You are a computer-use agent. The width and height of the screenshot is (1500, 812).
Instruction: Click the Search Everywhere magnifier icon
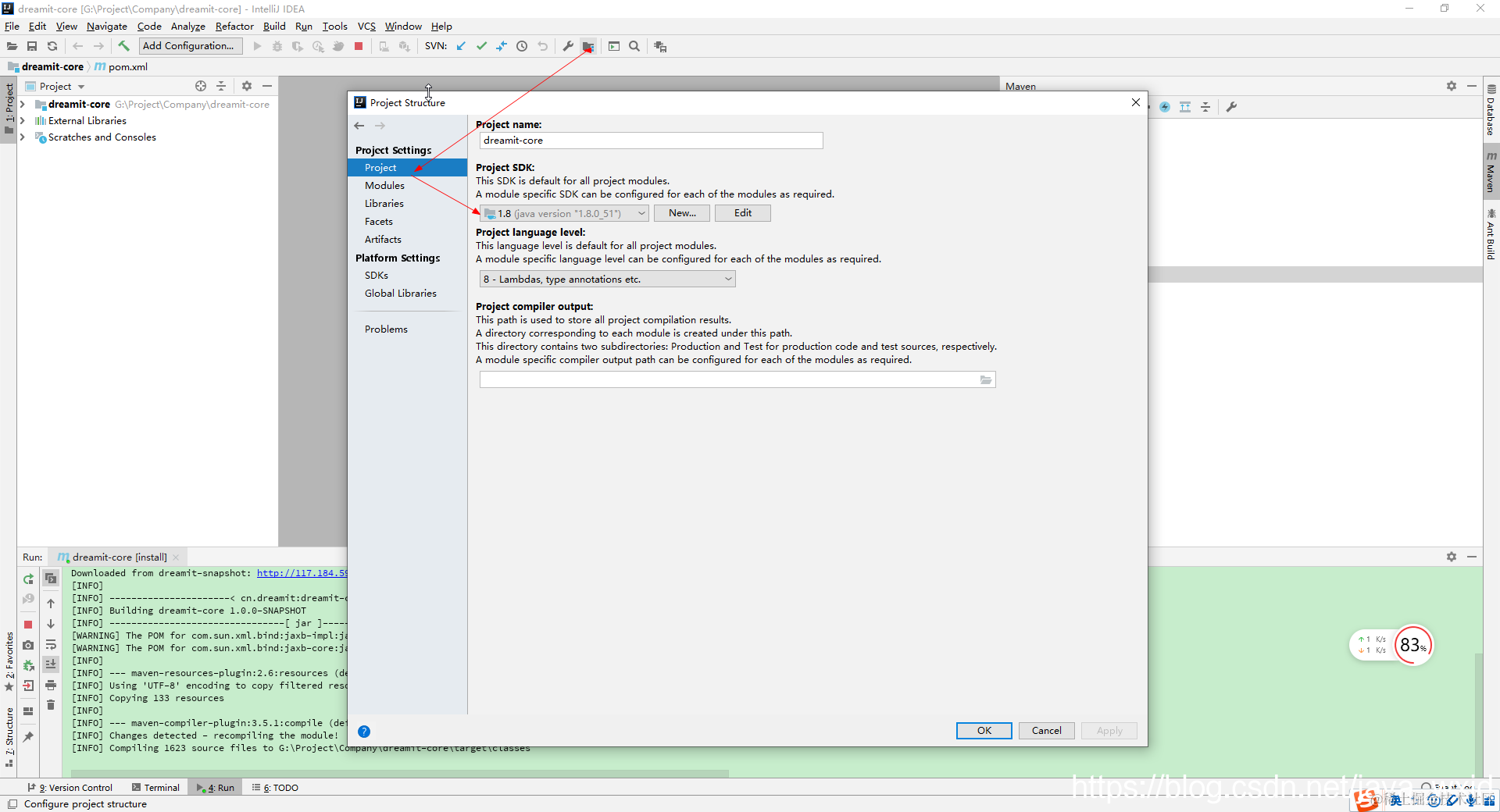[x=634, y=46]
